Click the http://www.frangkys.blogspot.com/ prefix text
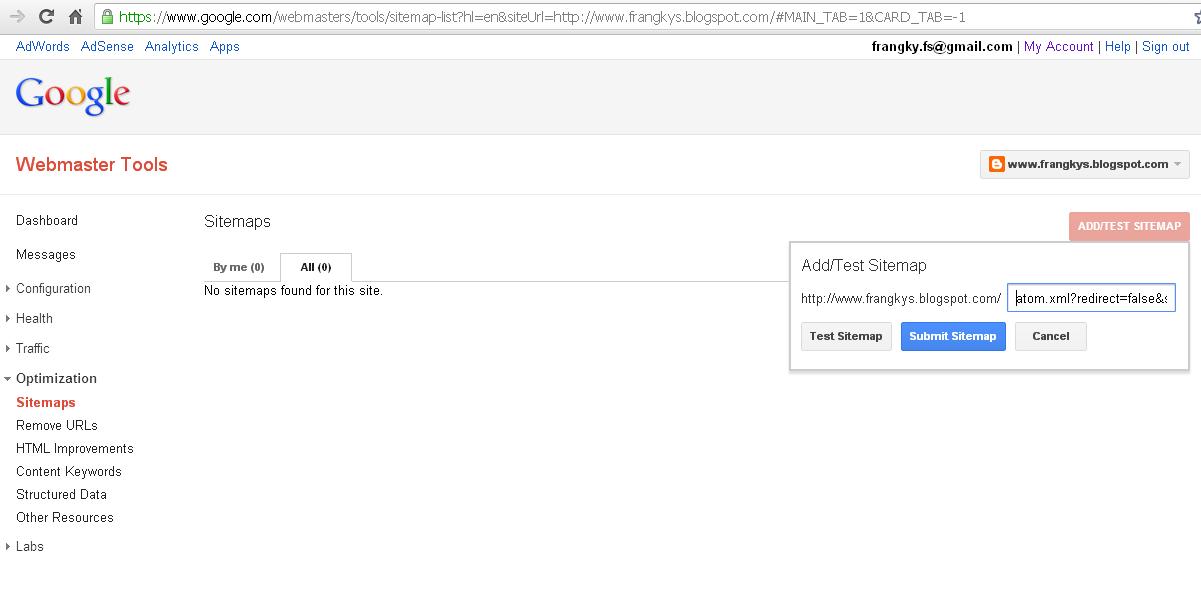The image size is (1201, 595). click(x=901, y=298)
